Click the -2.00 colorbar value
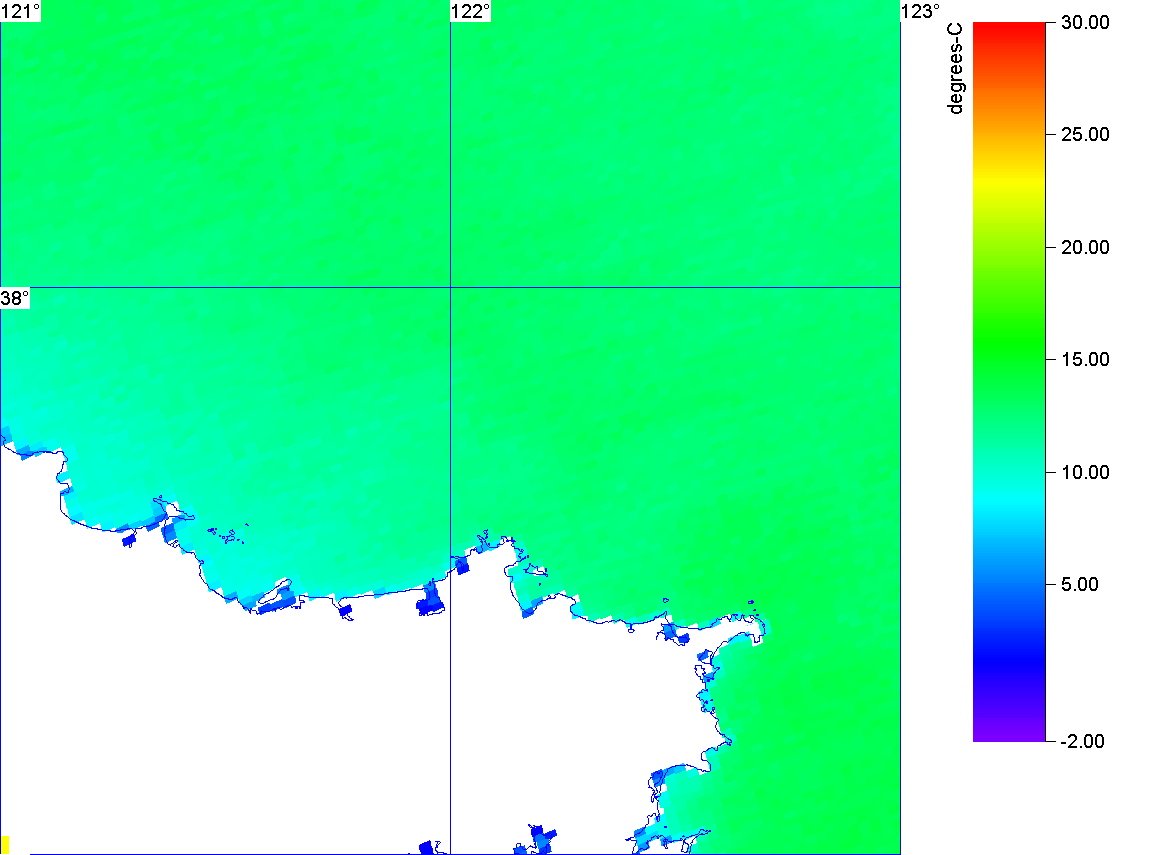 1083,741
